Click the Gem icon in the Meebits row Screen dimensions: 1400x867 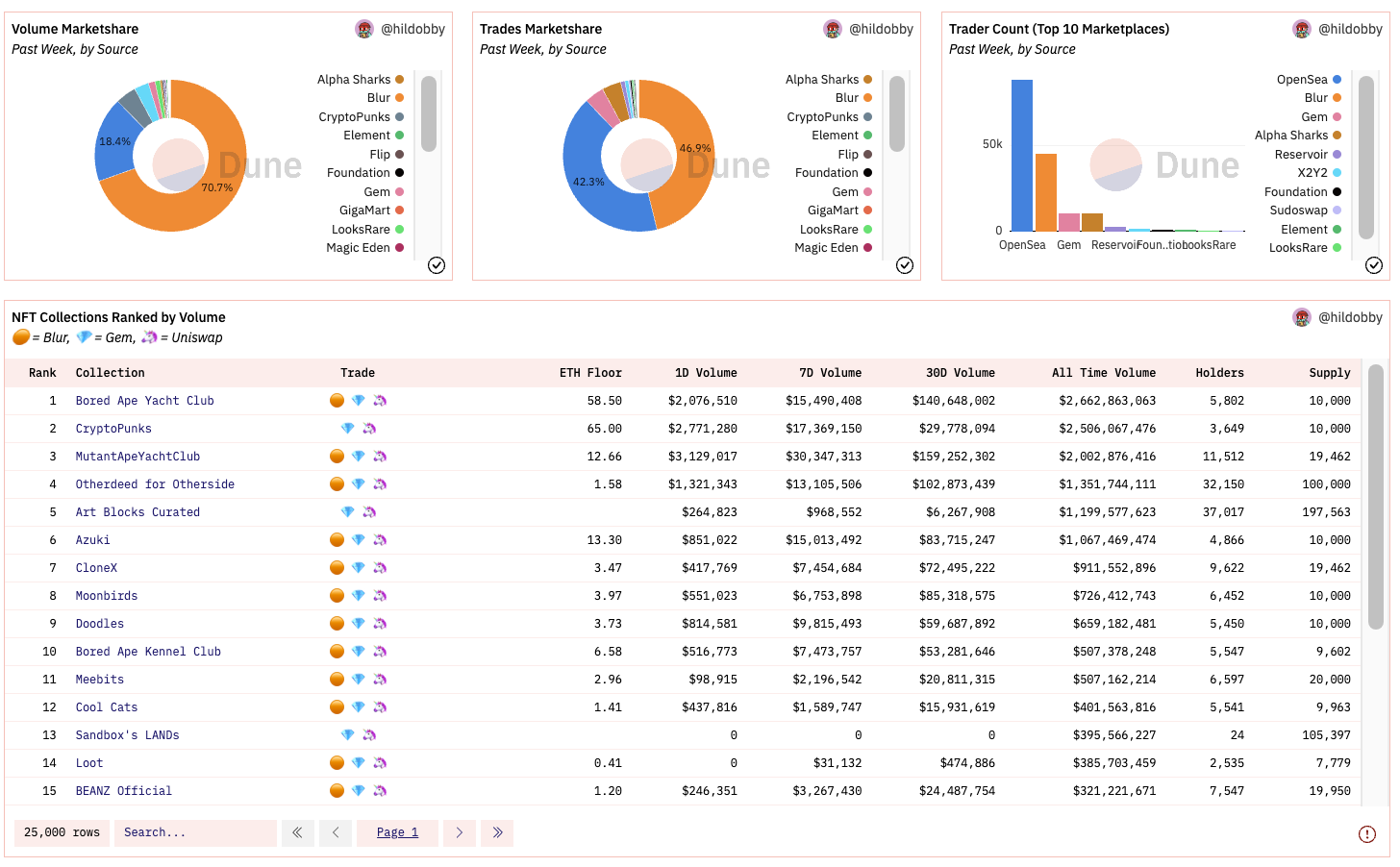[x=358, y=680]
